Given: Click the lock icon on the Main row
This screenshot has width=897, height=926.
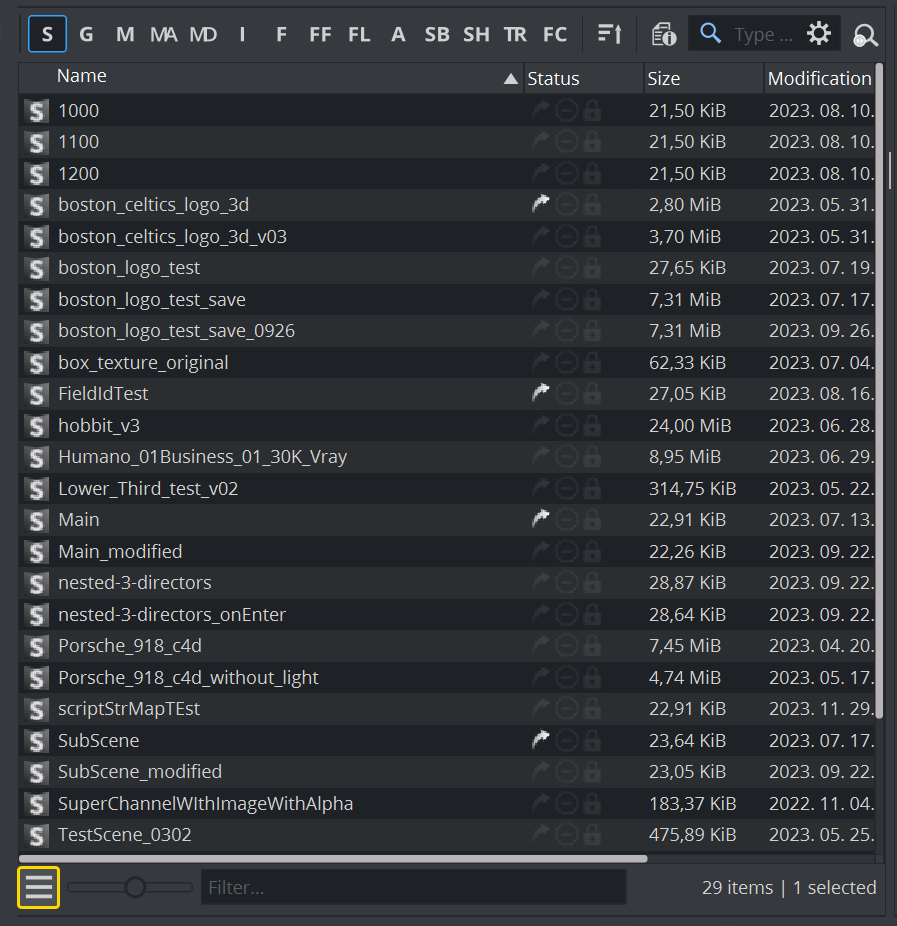Looking at the screenshot, I should pyautogui.click(x=592, y=520).
